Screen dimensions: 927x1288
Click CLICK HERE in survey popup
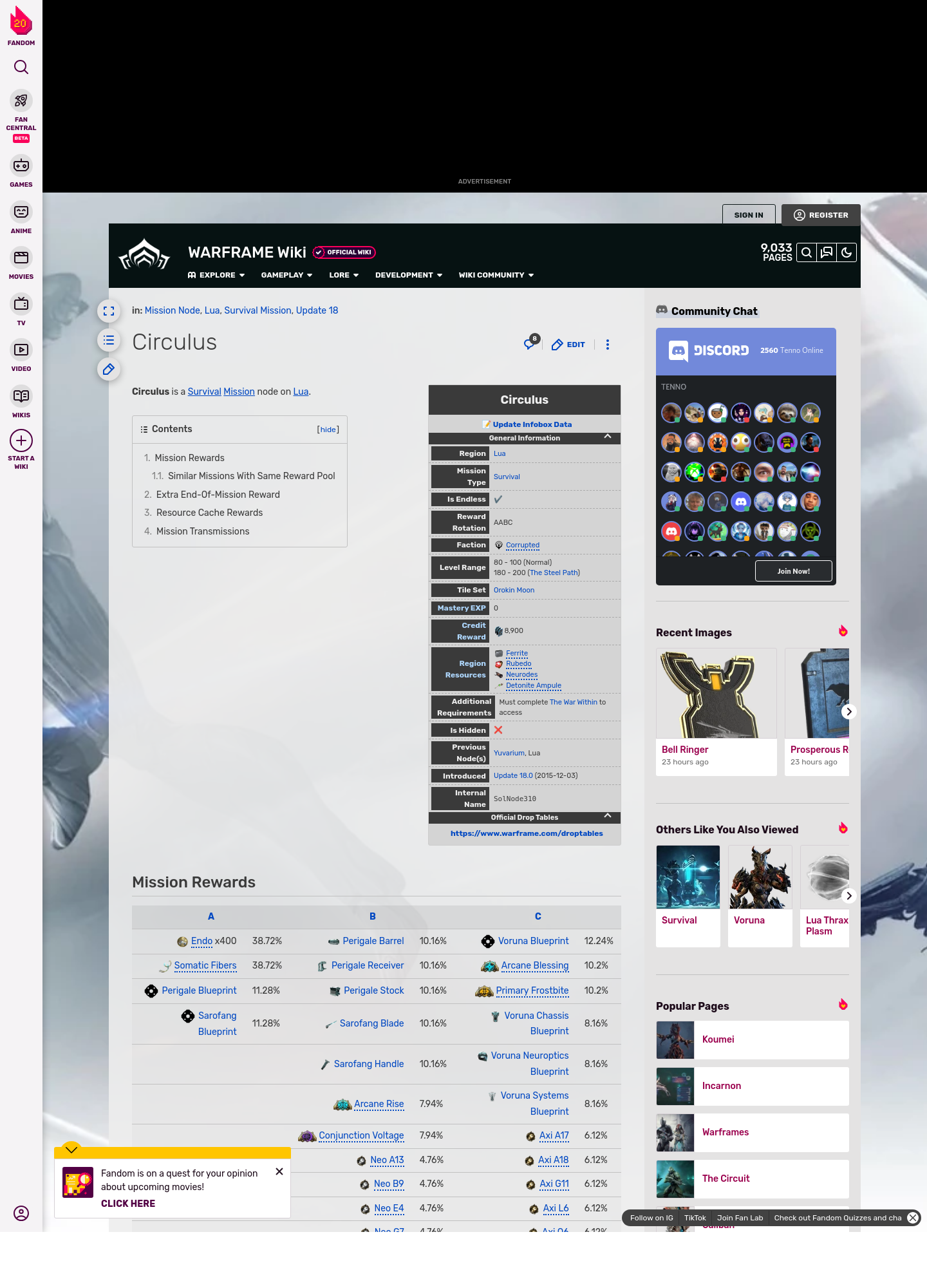coord(128,1204)
